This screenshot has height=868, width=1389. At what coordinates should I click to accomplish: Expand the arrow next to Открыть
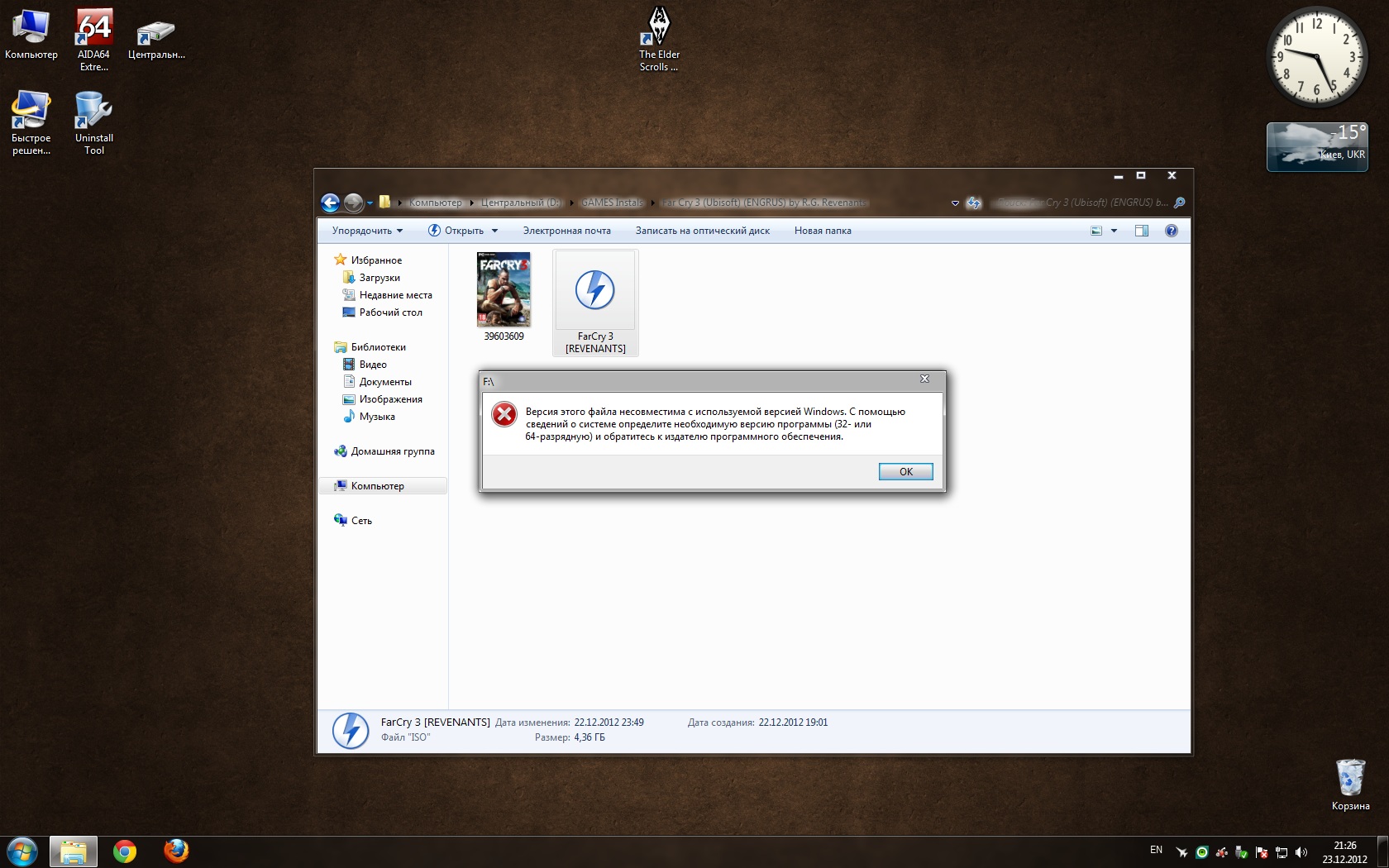tap(494, 231)
